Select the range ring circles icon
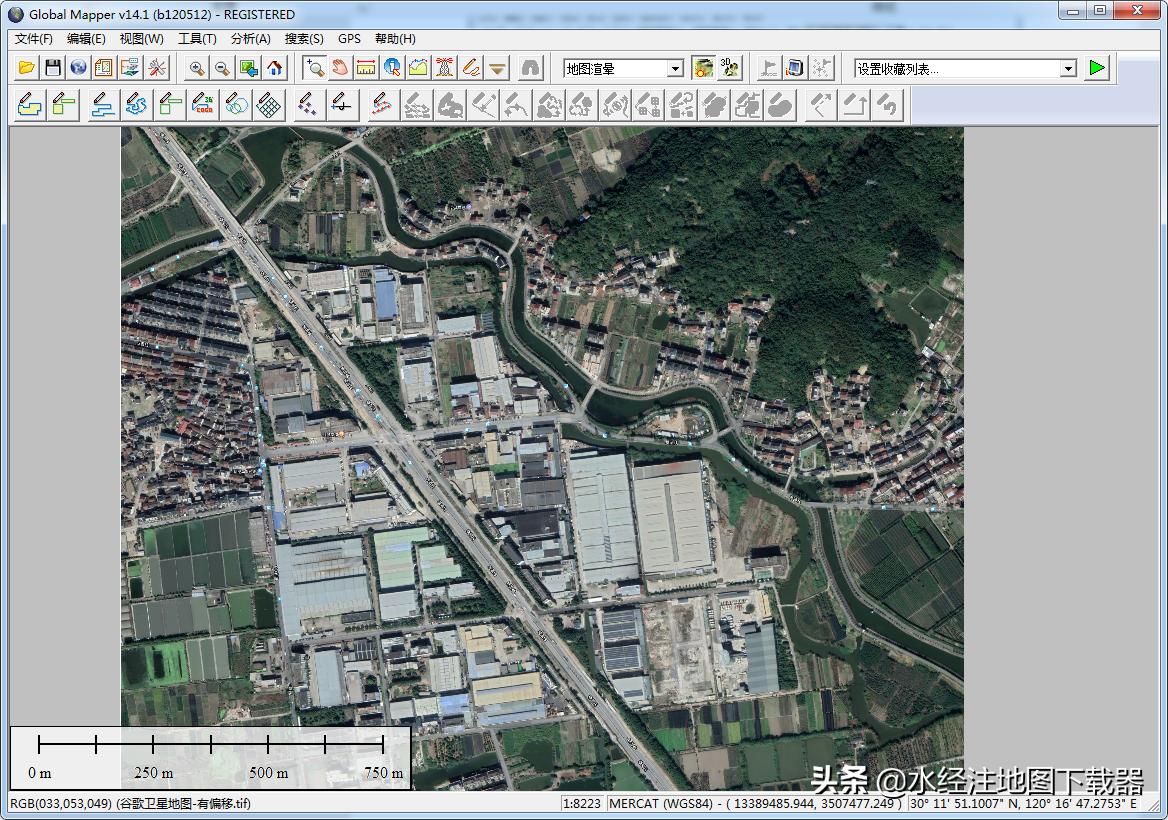Image resolution: width=1168 pixels, height=820 pixels. [x=237, y=105]
